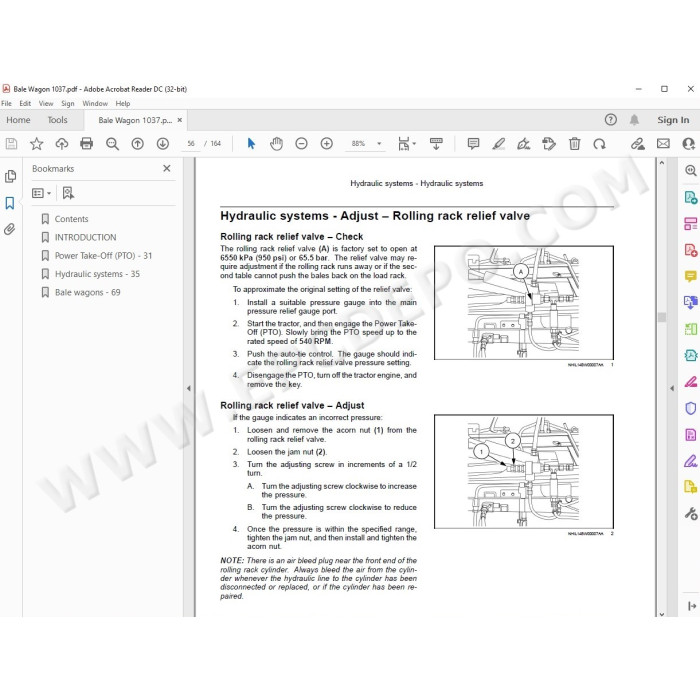This screenshot has height=700, width=700.
Task: Open Help question mark icon
Action: [x=611, y=120]
